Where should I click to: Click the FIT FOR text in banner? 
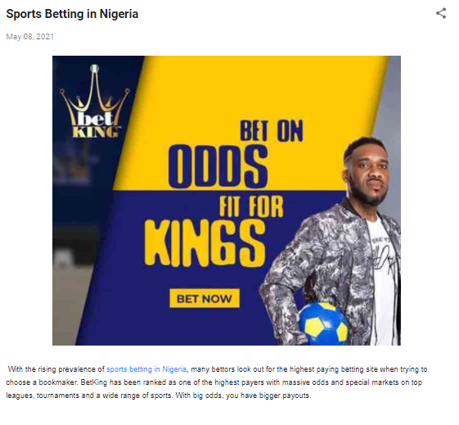(251, 207)
